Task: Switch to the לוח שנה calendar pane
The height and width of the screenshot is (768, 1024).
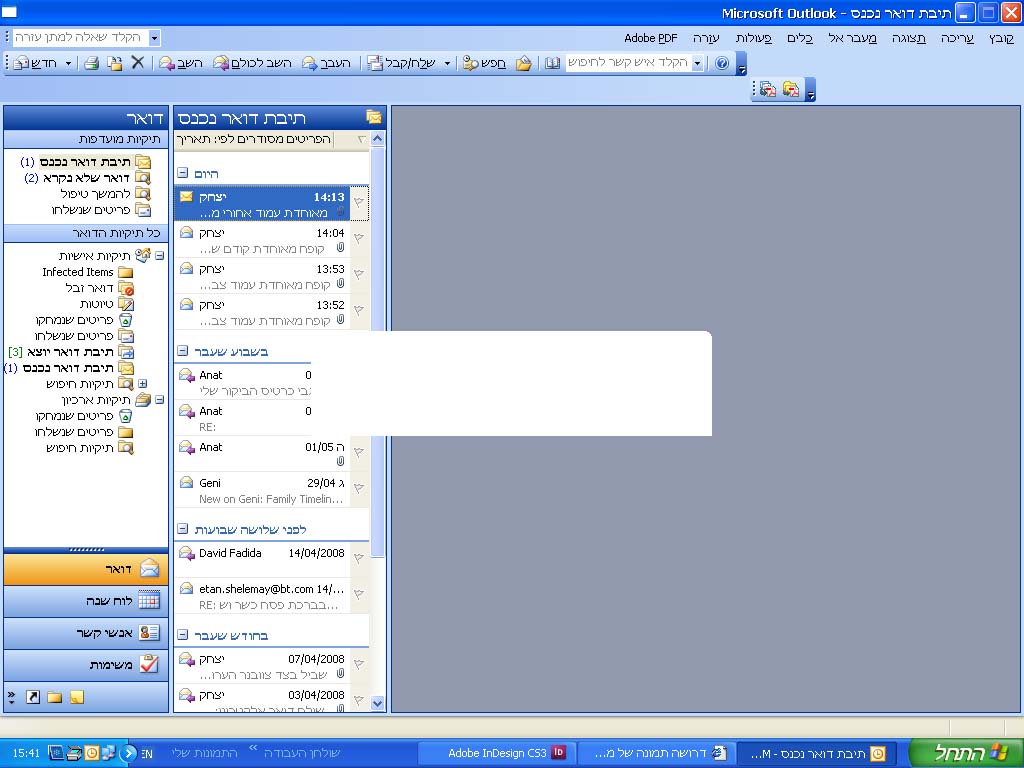Action: coord(86,601)
